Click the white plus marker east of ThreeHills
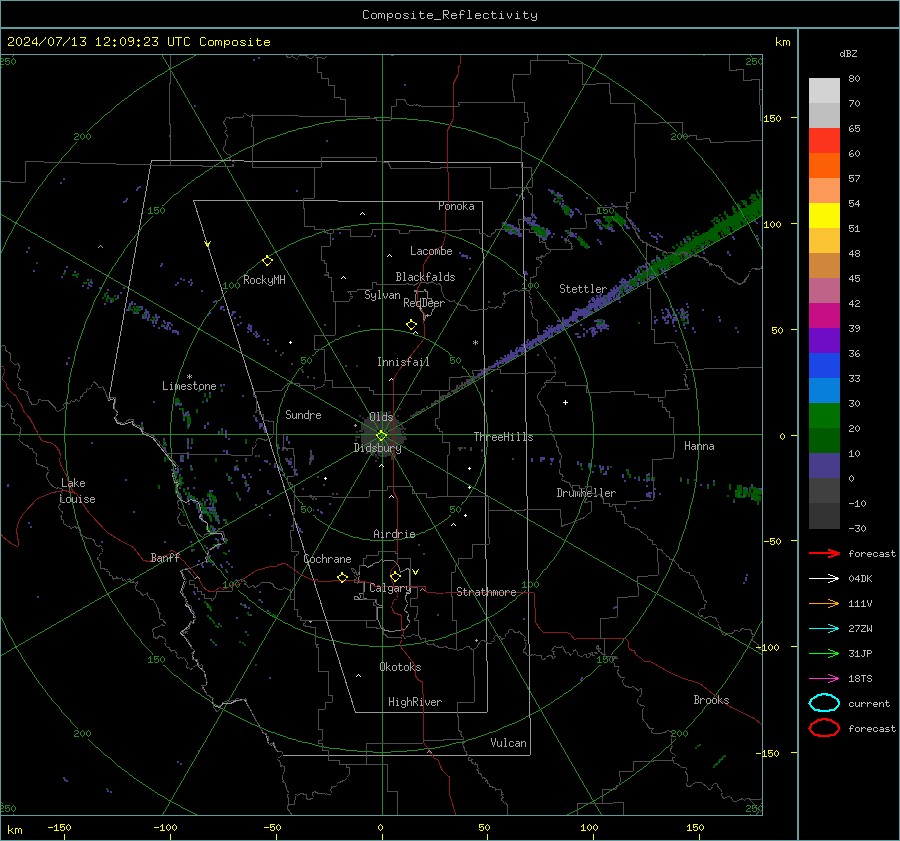This screenshot has width=900, height=841. (565, 402)
